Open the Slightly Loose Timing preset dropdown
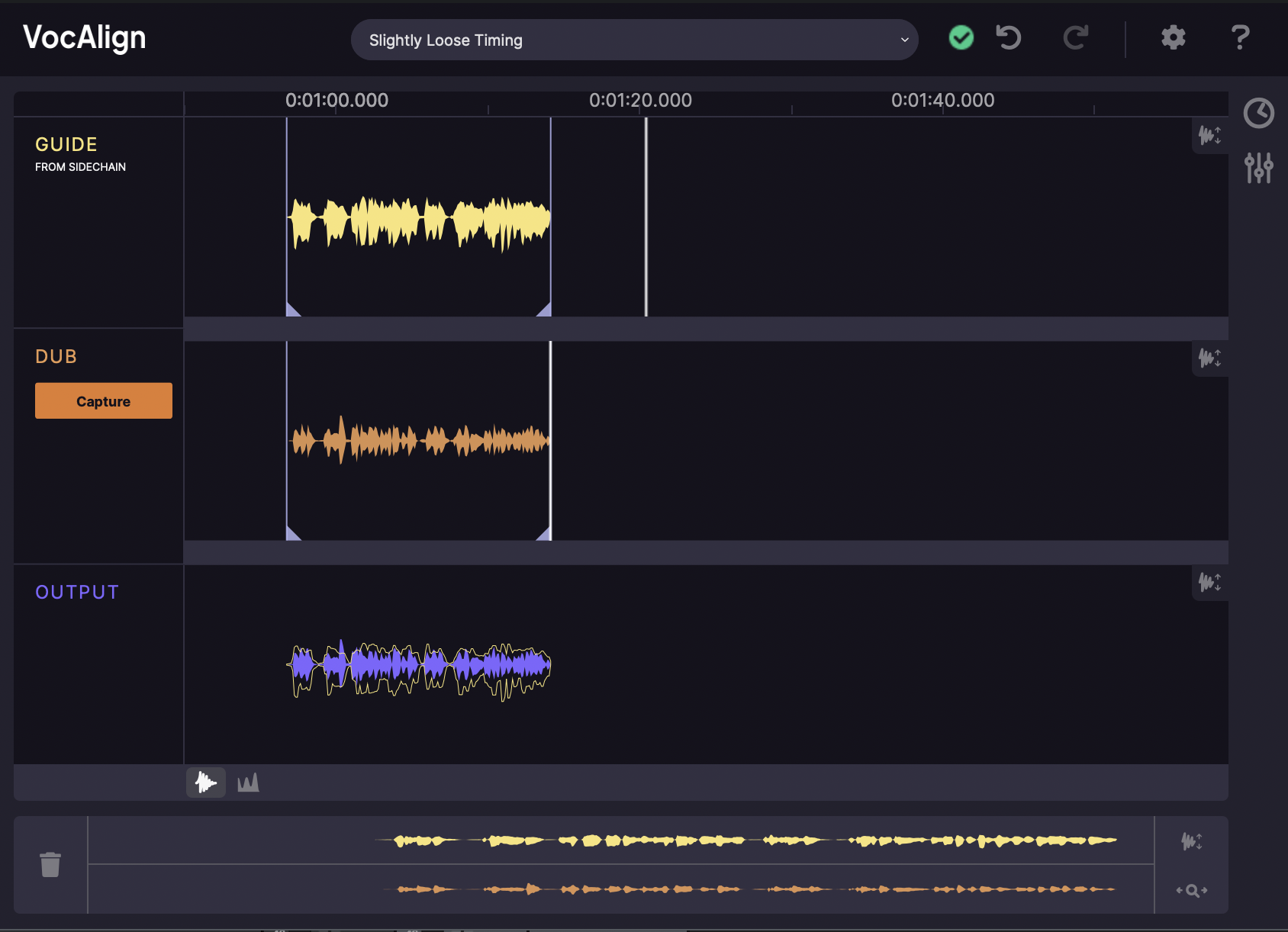This screenshot has width=1288, height=932. pyautogui.click(x=634, y=40)
